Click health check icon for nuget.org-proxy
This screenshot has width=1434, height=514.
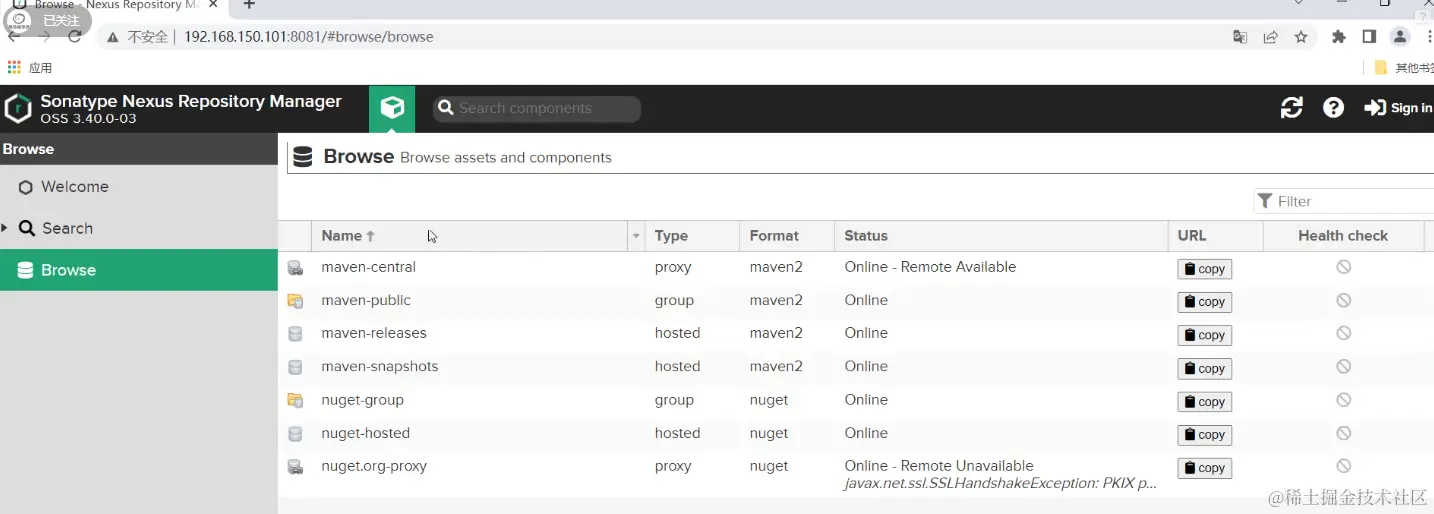(1343, 466)
